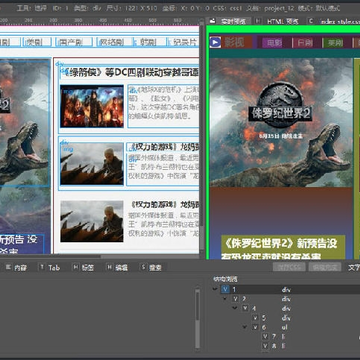Image resolution: width=360 pixels, height=360 pixels.
Task: Toggle the V checkbox of node 7
Action: pyautogui.click(x=266, y=337)
